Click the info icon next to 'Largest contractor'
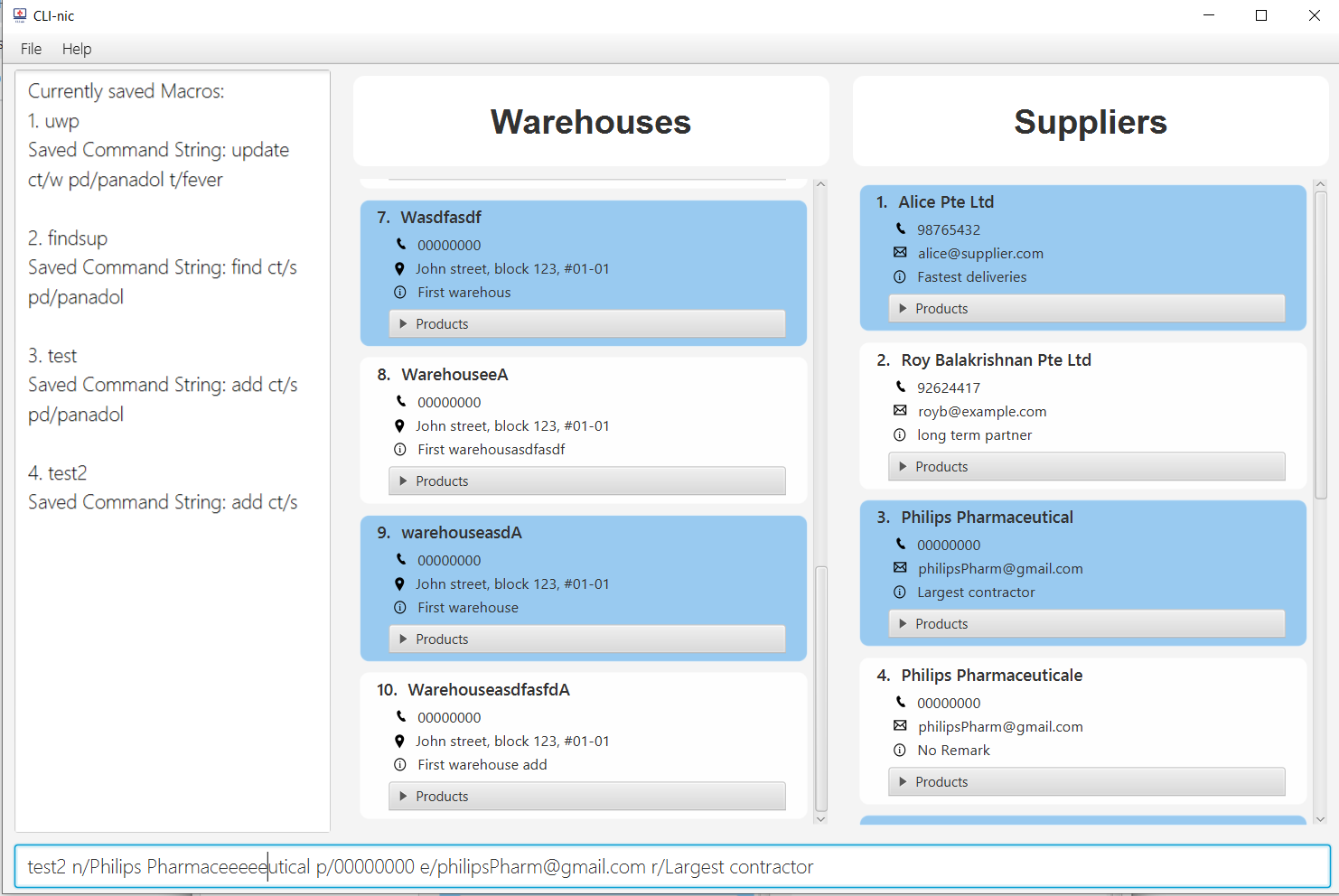Screen dimensions: 1339x896 point(900,592)
